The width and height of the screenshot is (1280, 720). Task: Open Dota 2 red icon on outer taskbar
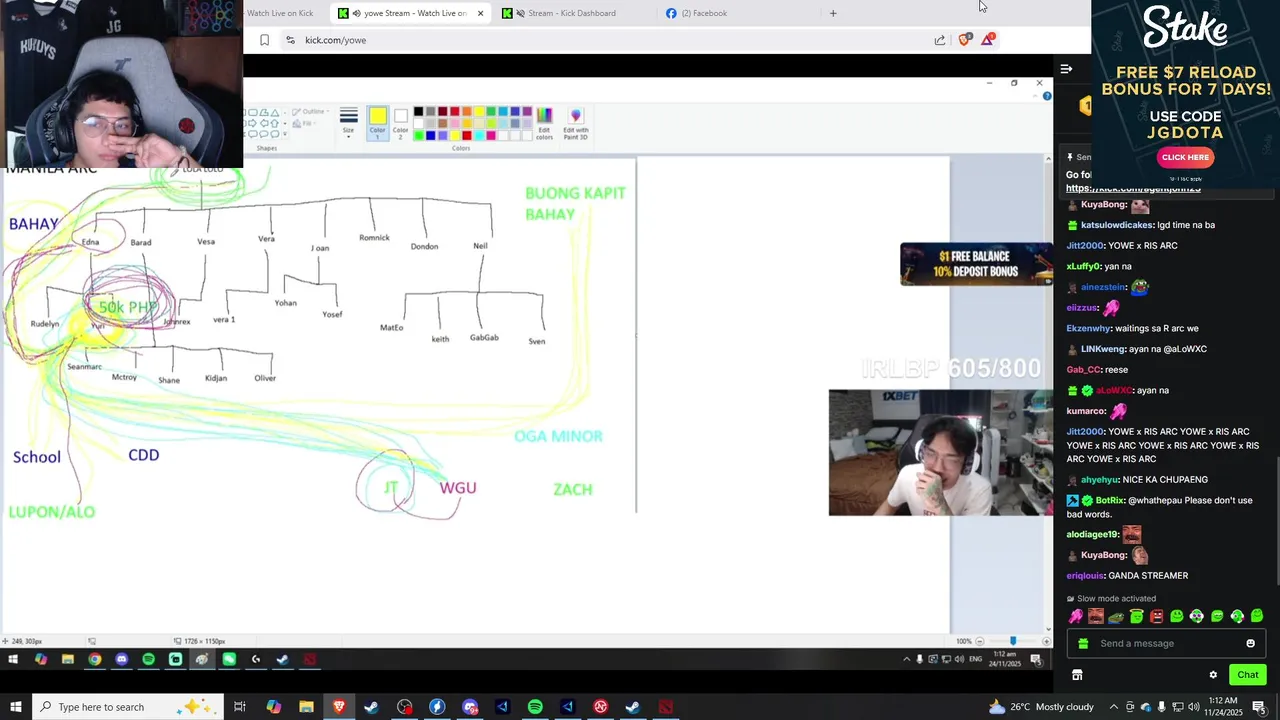(x=666, y=707)
